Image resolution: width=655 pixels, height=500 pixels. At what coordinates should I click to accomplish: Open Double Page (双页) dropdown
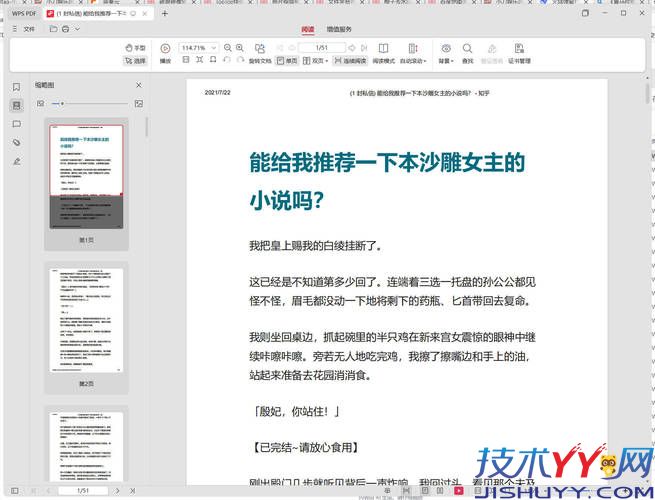pos(315,61)
